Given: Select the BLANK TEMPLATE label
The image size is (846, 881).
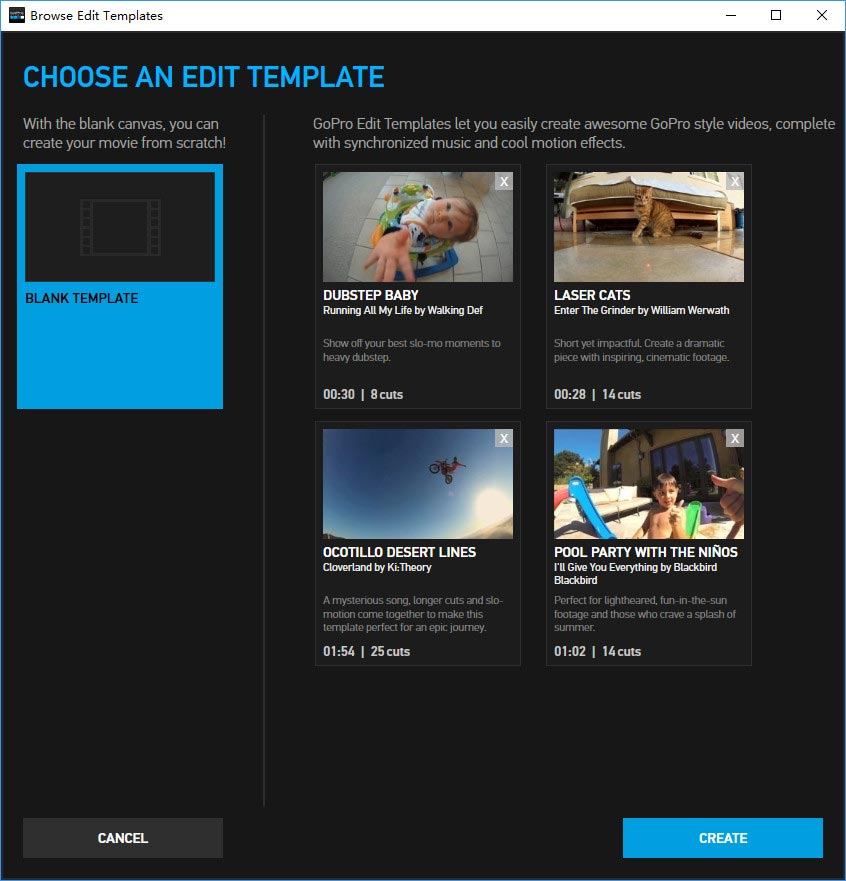Looking at the screenshot, I should (x=81, y=298).
